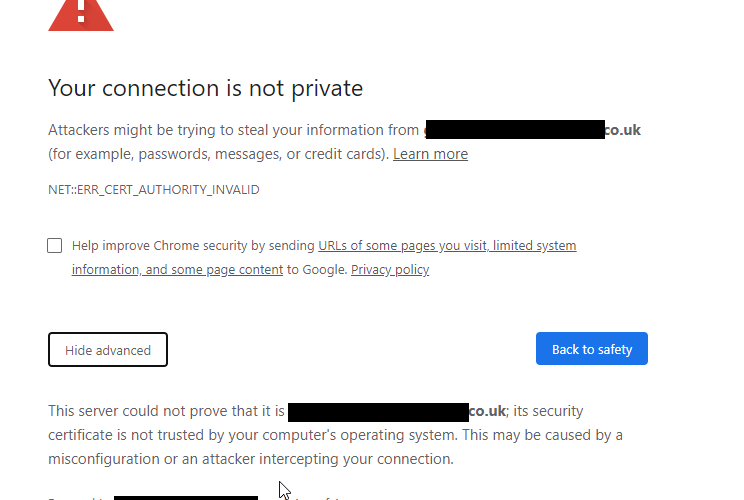Open the Privacy policy link
The image size is (744, 500).
pos(390,269)
